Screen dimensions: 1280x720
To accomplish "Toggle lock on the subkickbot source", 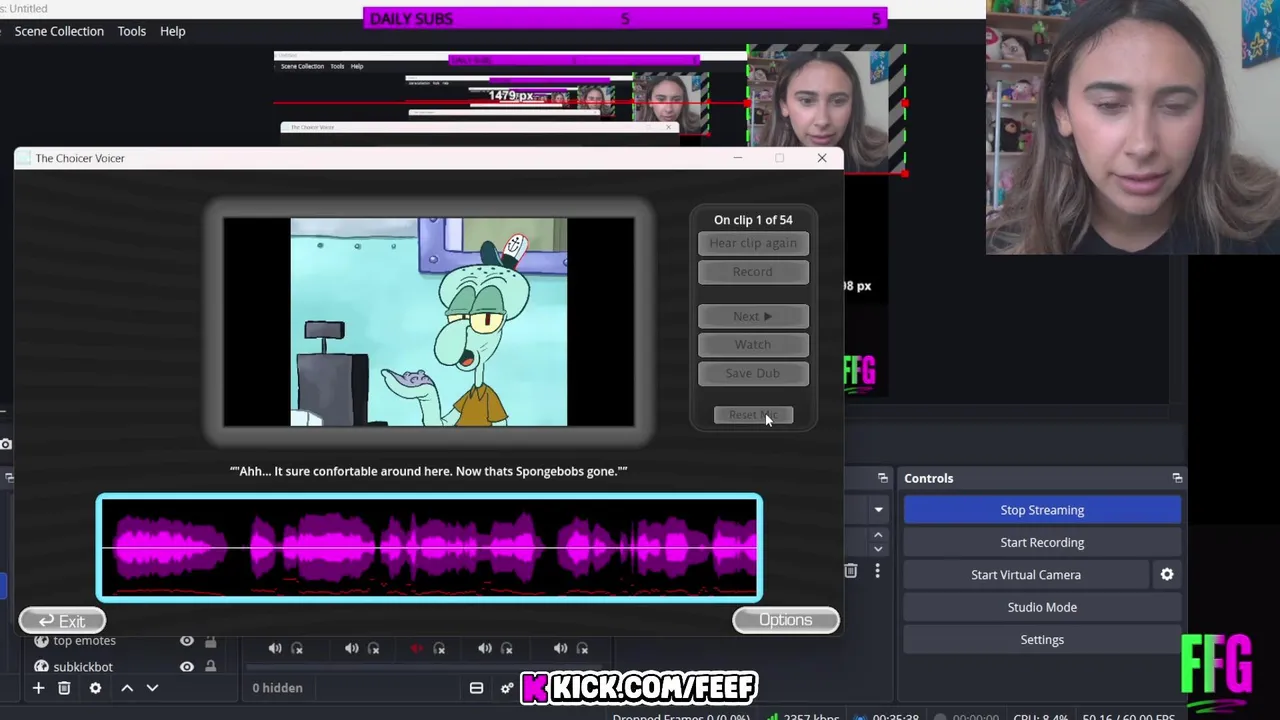I will coord(211,667).
